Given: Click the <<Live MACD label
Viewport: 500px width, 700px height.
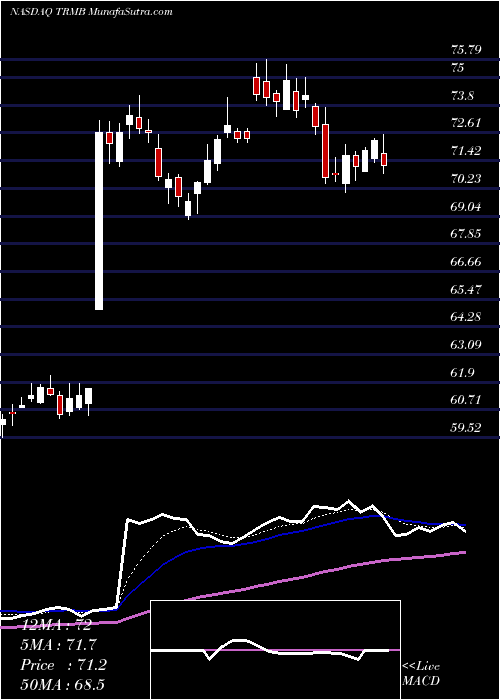Looking at the screenshot, I should [421, 674].
